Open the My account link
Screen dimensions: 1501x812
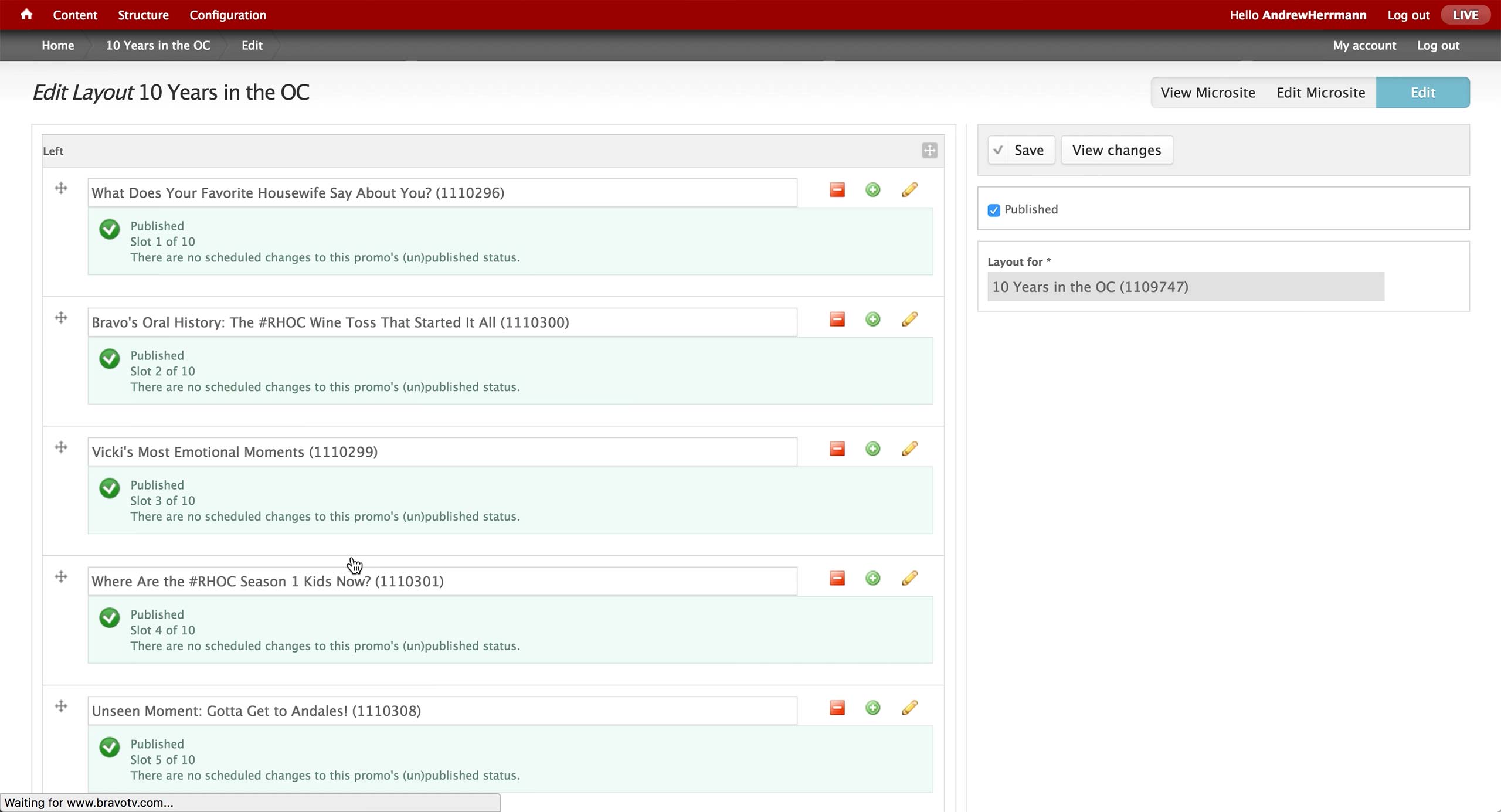coord(1364,46)
